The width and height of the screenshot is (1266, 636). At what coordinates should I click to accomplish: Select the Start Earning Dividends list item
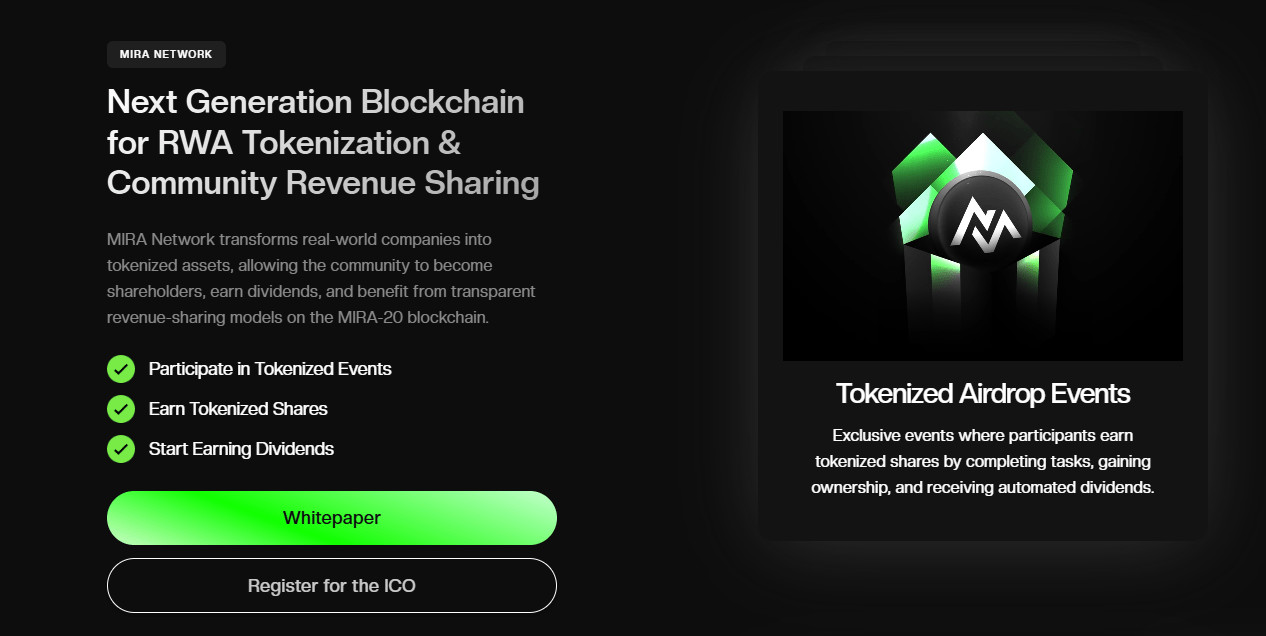[x=242, y=449]
